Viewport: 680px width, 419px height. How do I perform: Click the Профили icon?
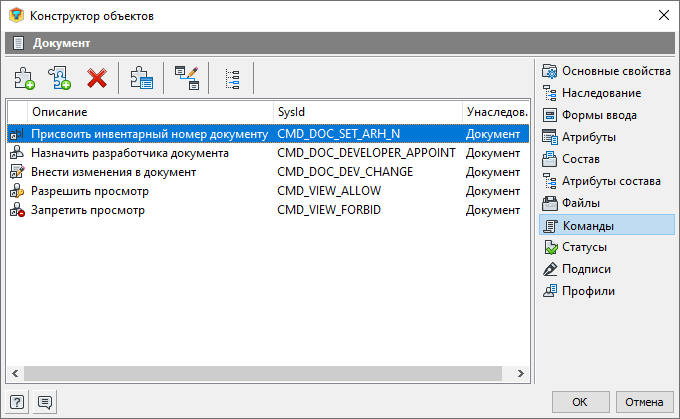pos(550,291)
